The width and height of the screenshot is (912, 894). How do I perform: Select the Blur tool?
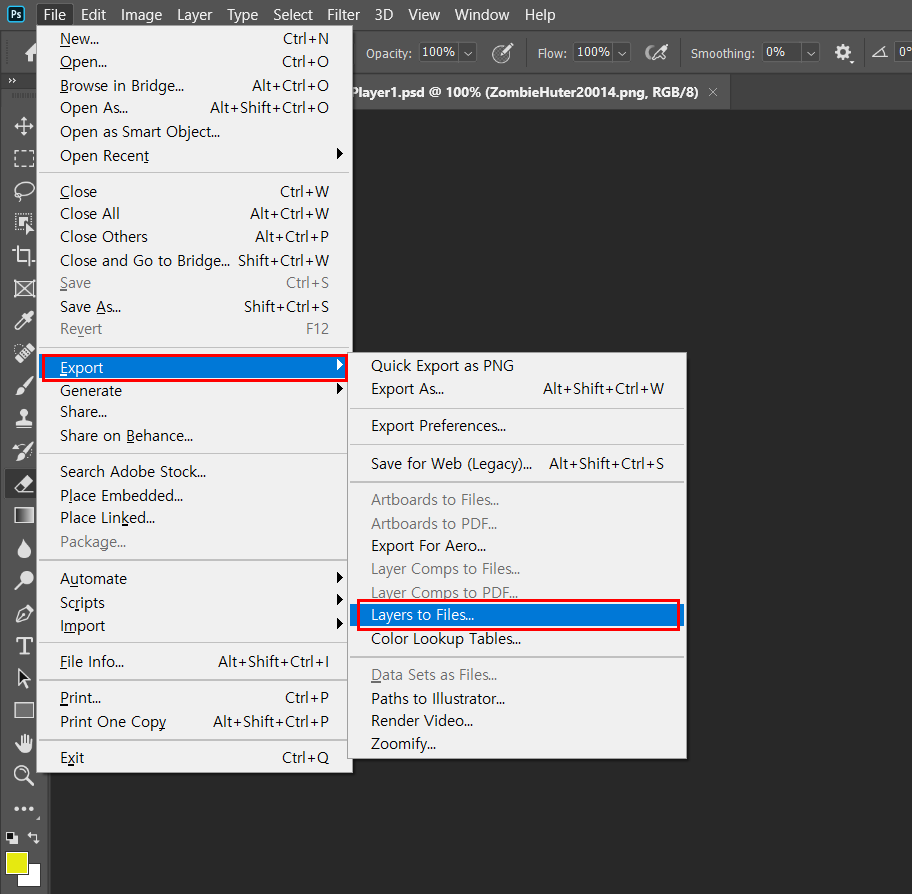tap(23, 548)
